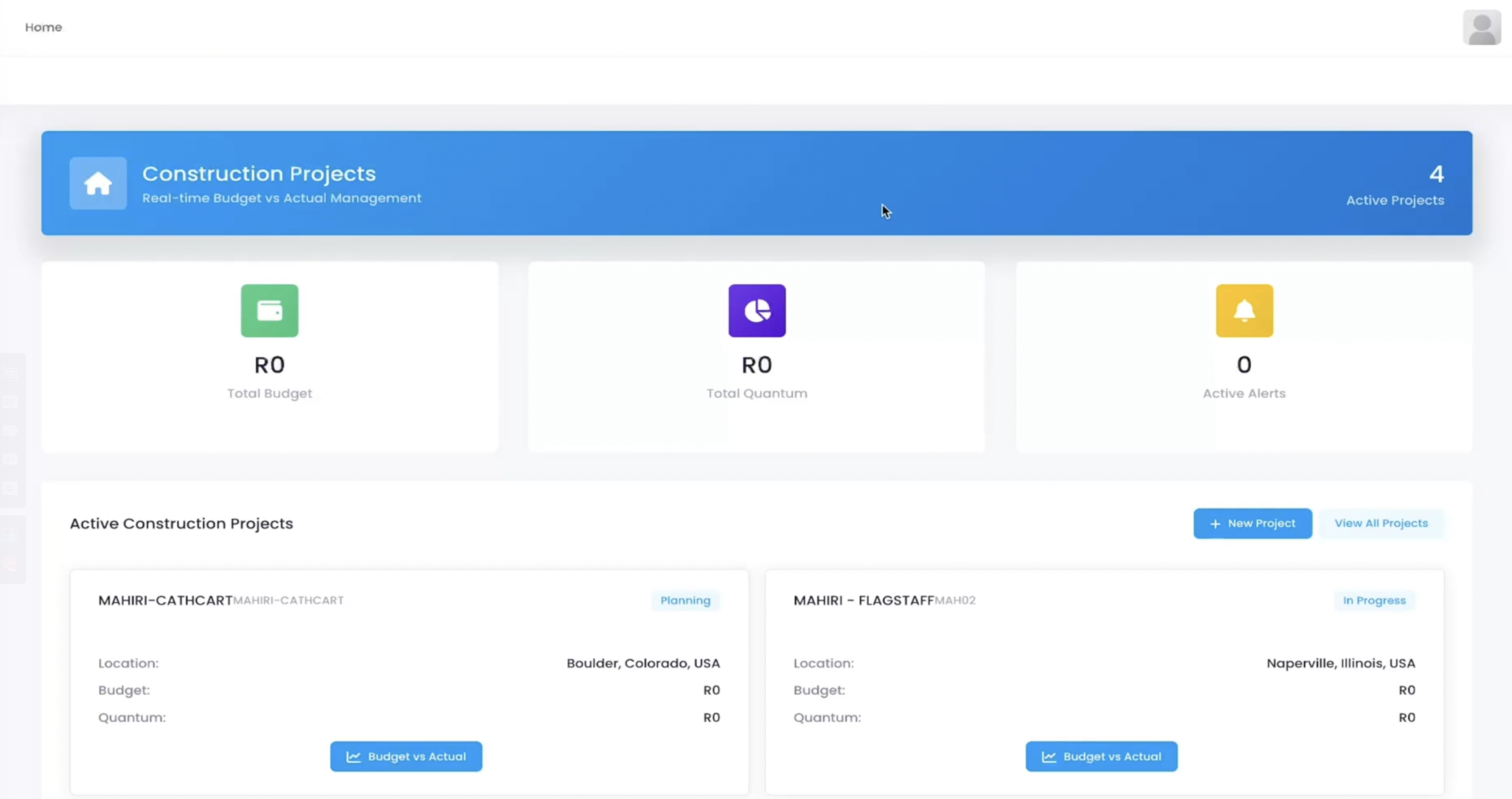Screen dimensions: 1512x799
Task: Click the purple pie chart Total Quantum icon
Action: 756,311
